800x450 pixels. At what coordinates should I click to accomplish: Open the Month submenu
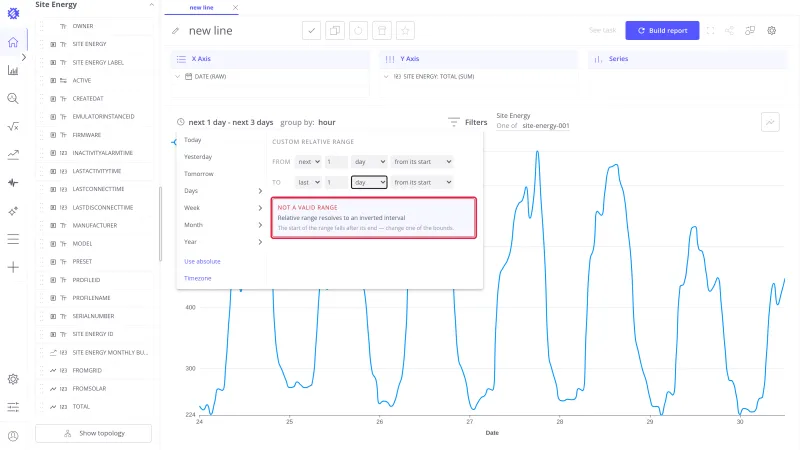[x=222, y=225]
